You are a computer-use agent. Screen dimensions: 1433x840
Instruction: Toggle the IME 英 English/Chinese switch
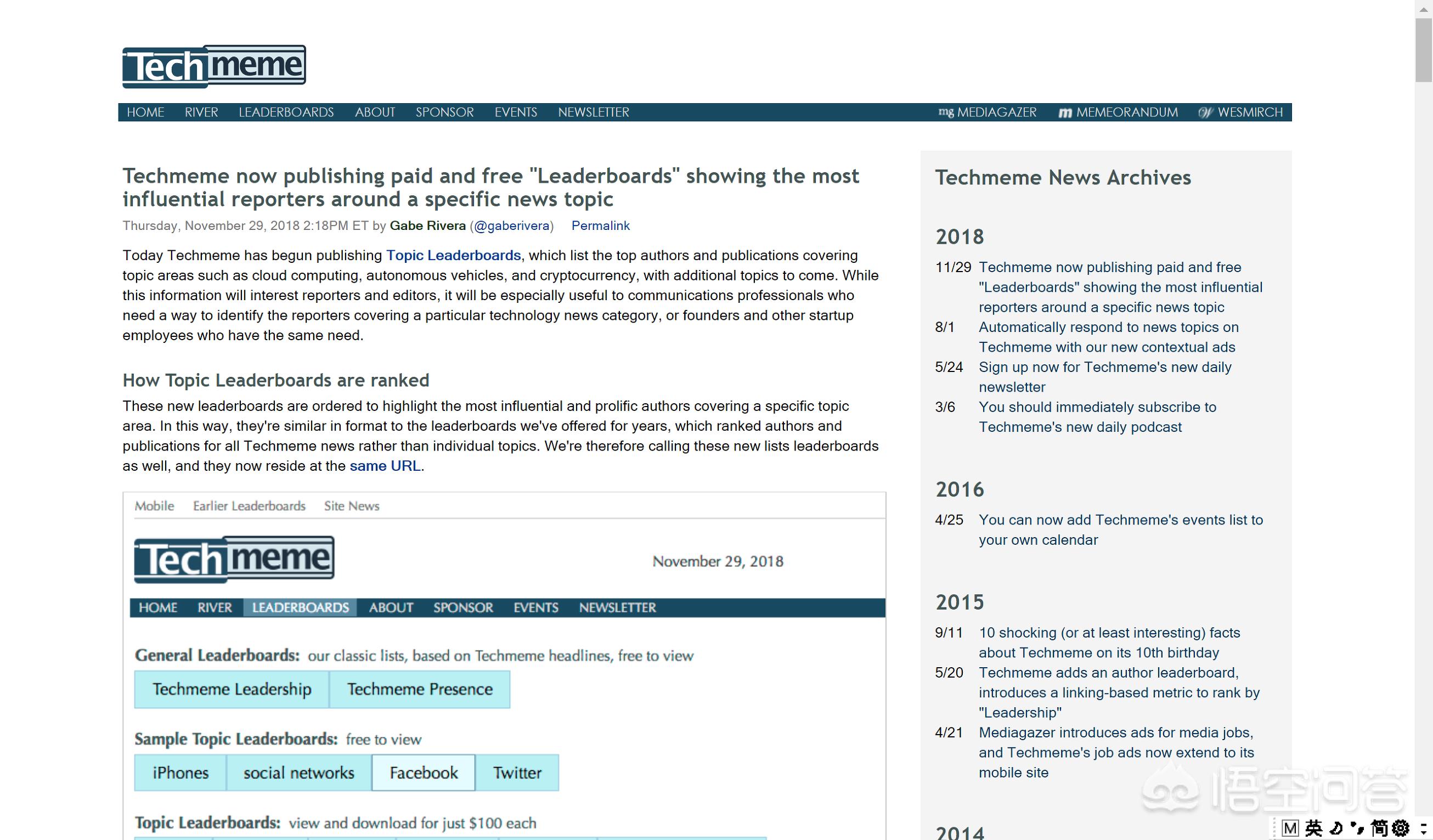pyautogui.click(x=1313, y=828)
